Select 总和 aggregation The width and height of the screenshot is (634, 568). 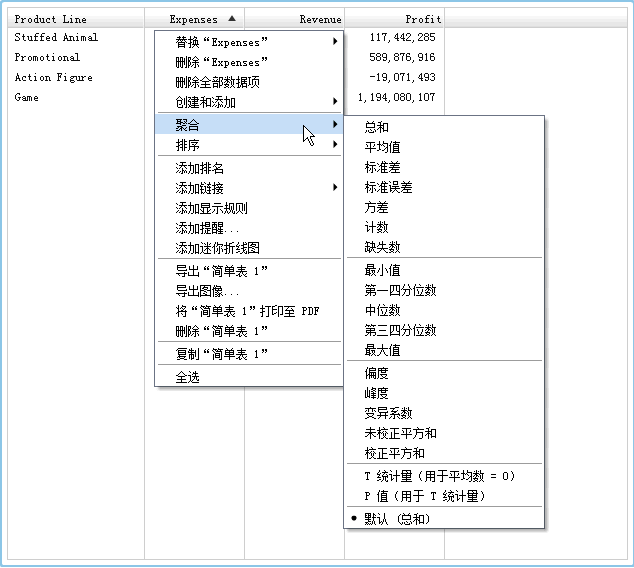[444, 127]
